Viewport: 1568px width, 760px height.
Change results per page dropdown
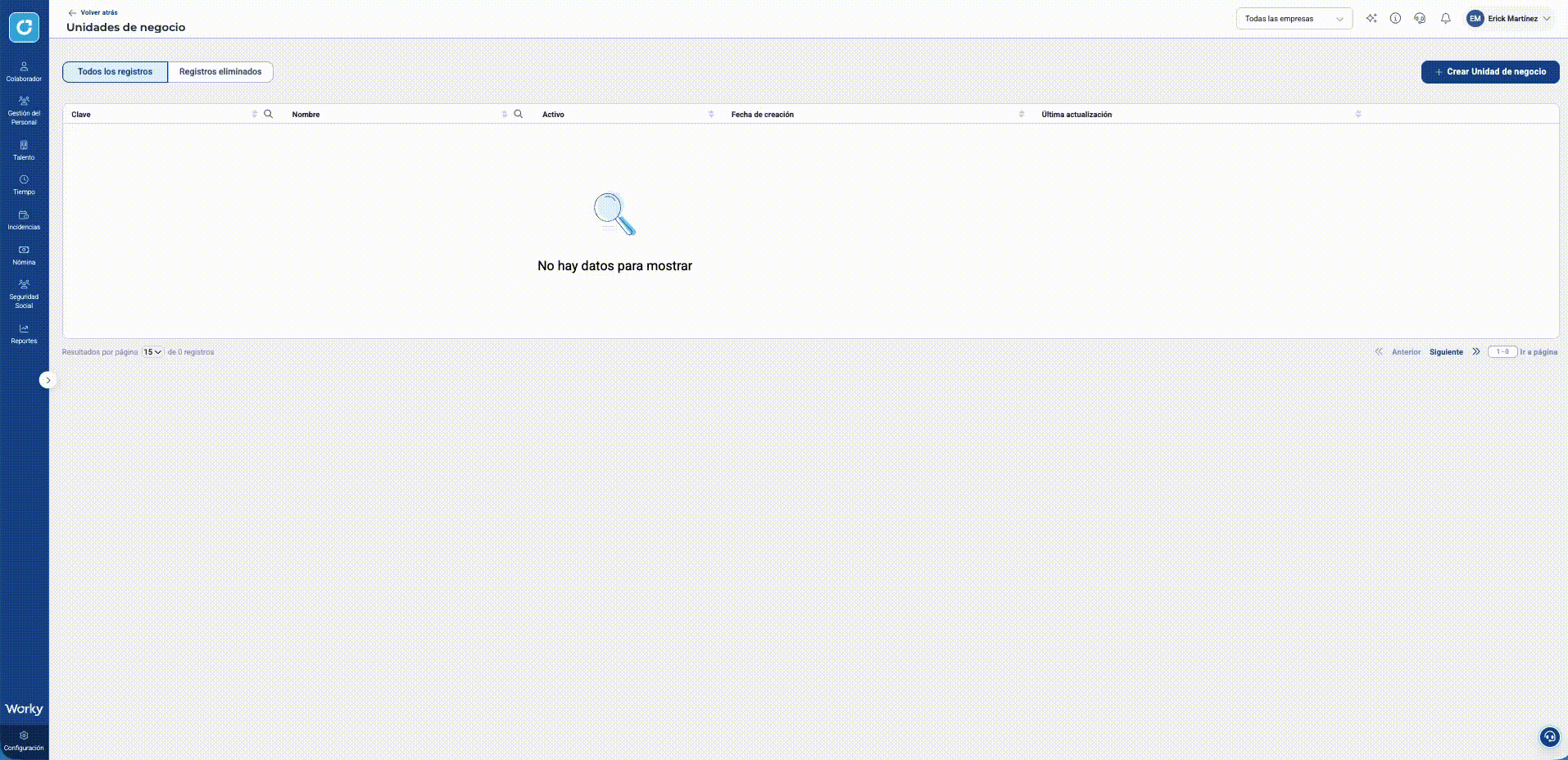[152, 352]
